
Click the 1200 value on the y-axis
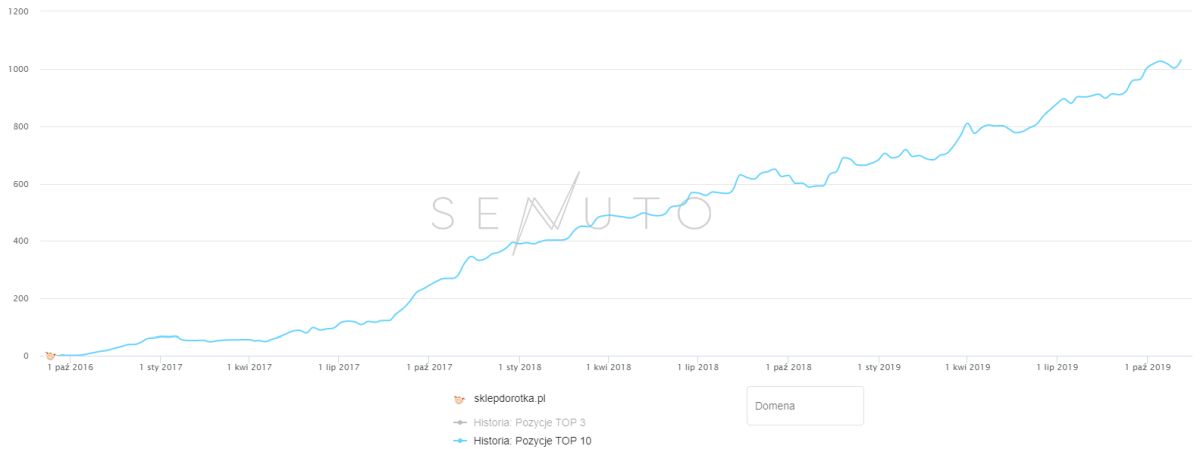click(x=18, y=12)
